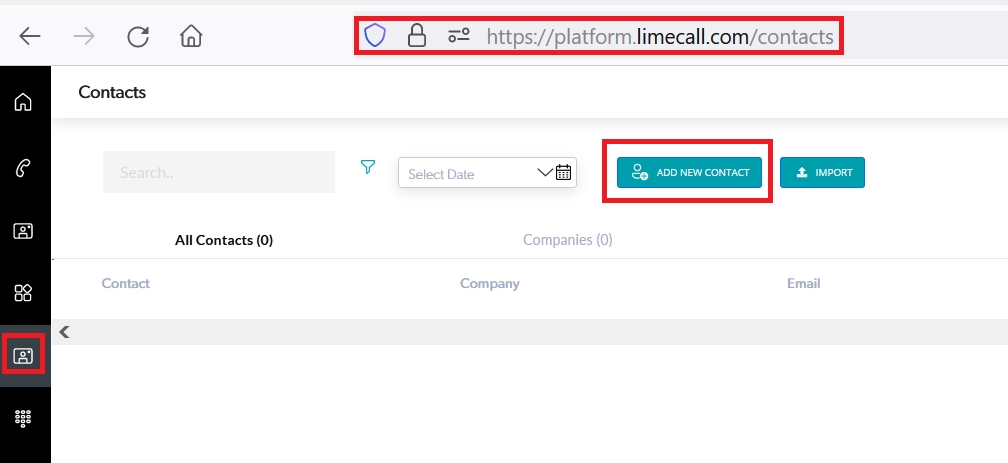1008x463 pixels.
Task: Click the padlock site security icon
Action: pos(416,37)
